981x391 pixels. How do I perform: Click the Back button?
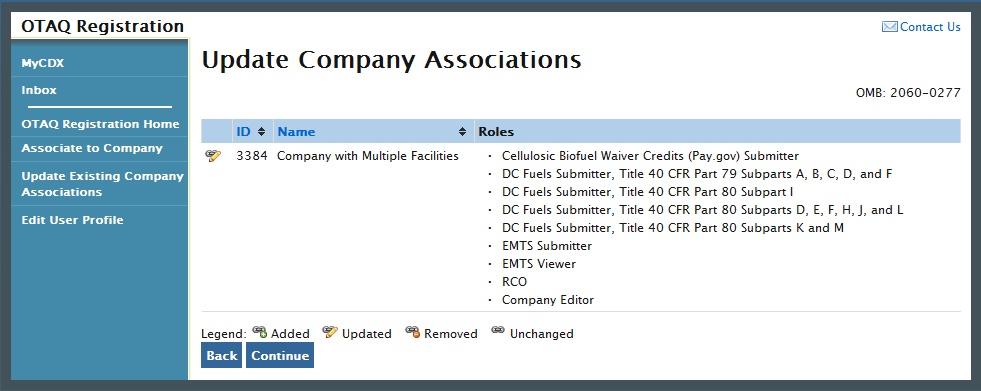coord(221,355)
